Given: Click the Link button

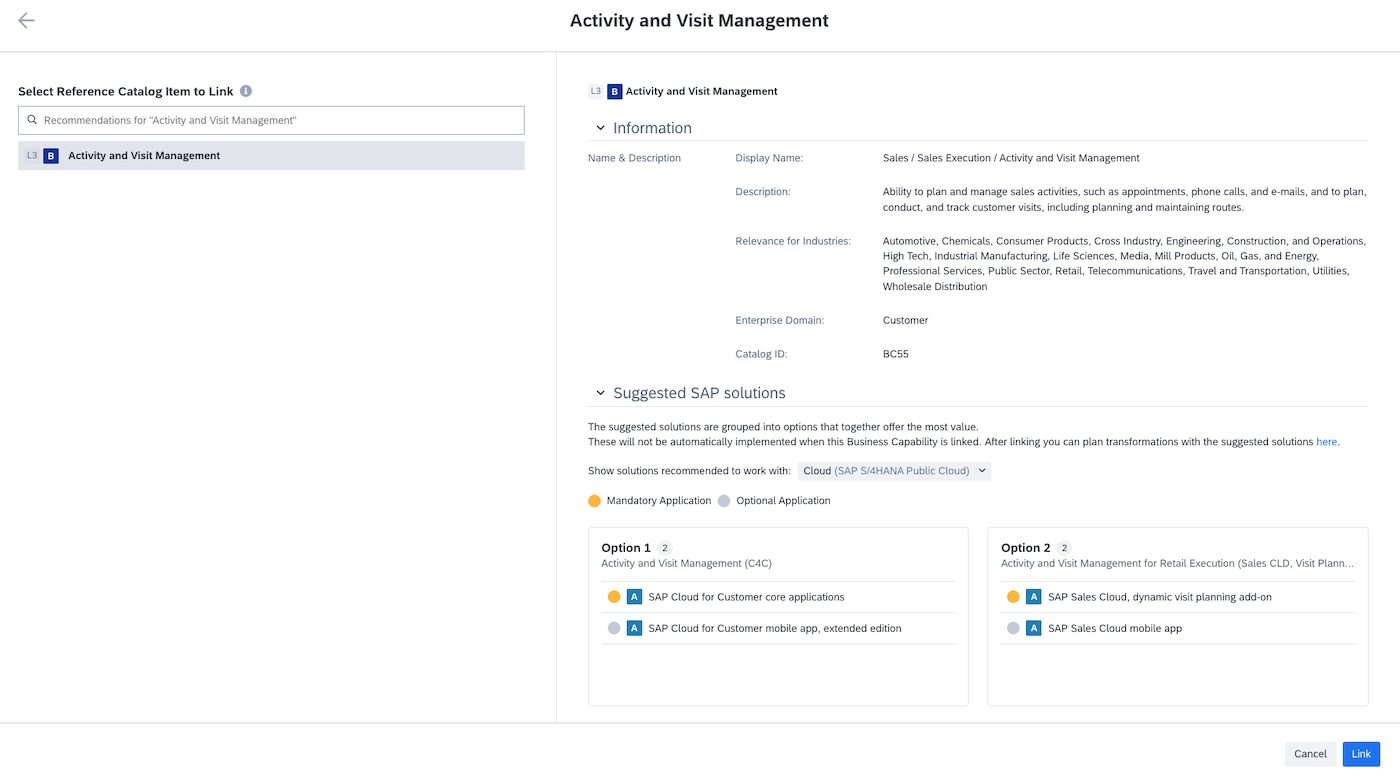Looking at the screenshot, I should (1361, 754).
